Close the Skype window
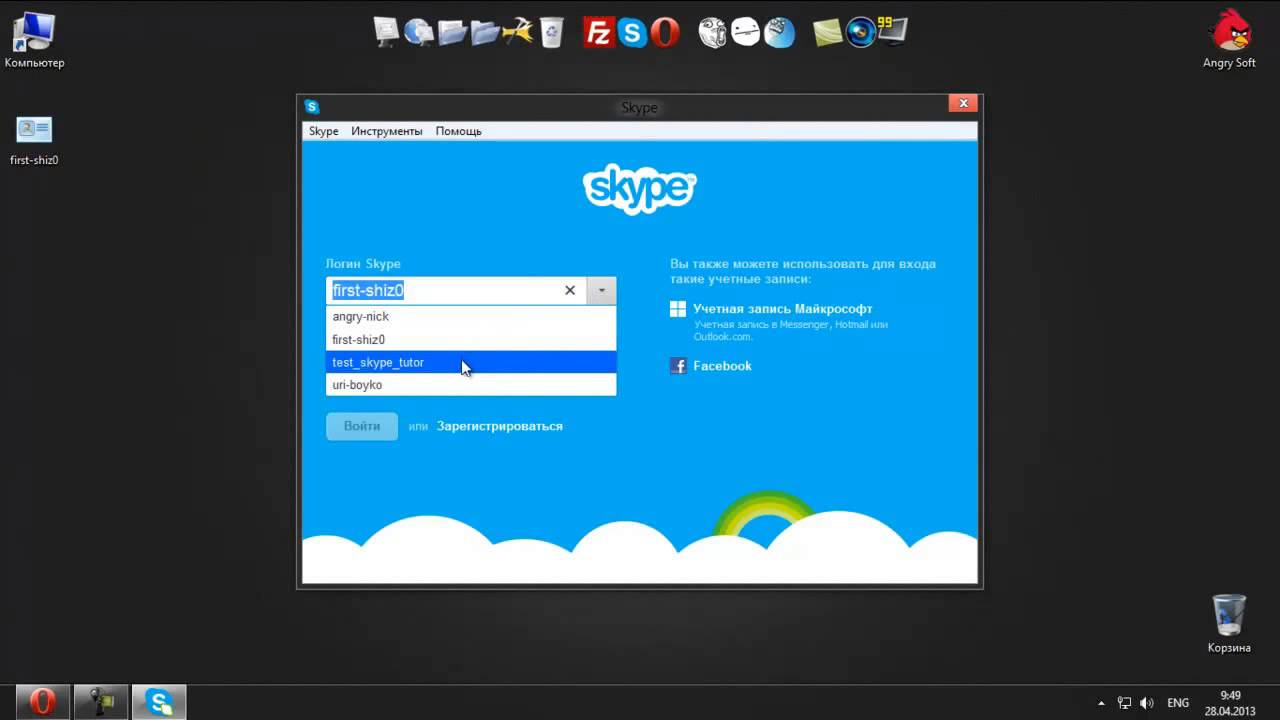This screenshot has width=1280, height=720. [963, 103]
